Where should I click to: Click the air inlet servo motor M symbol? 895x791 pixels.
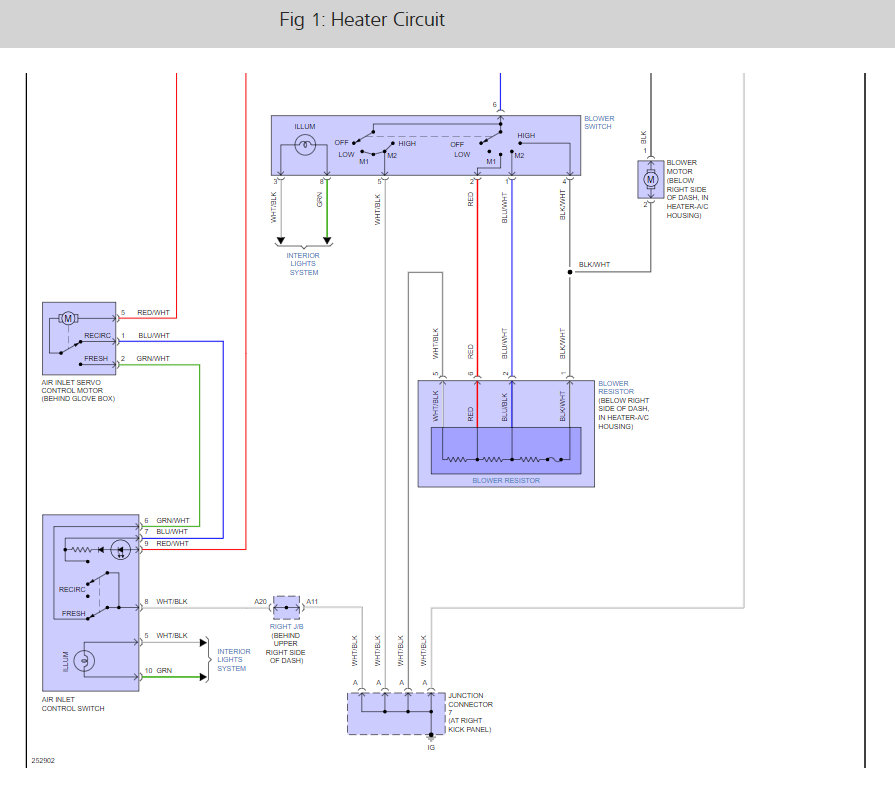68,318
